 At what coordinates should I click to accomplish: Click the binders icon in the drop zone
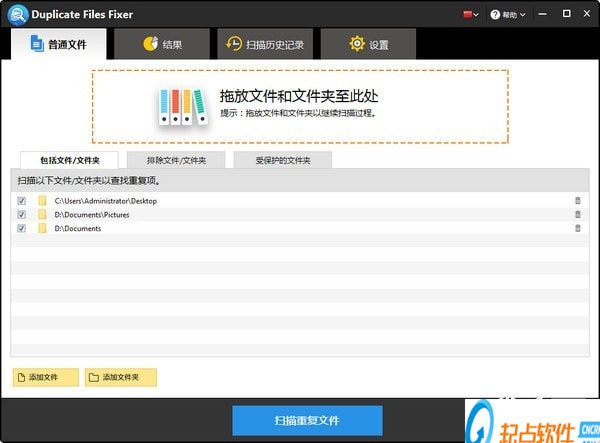click(x=183, y=107)
